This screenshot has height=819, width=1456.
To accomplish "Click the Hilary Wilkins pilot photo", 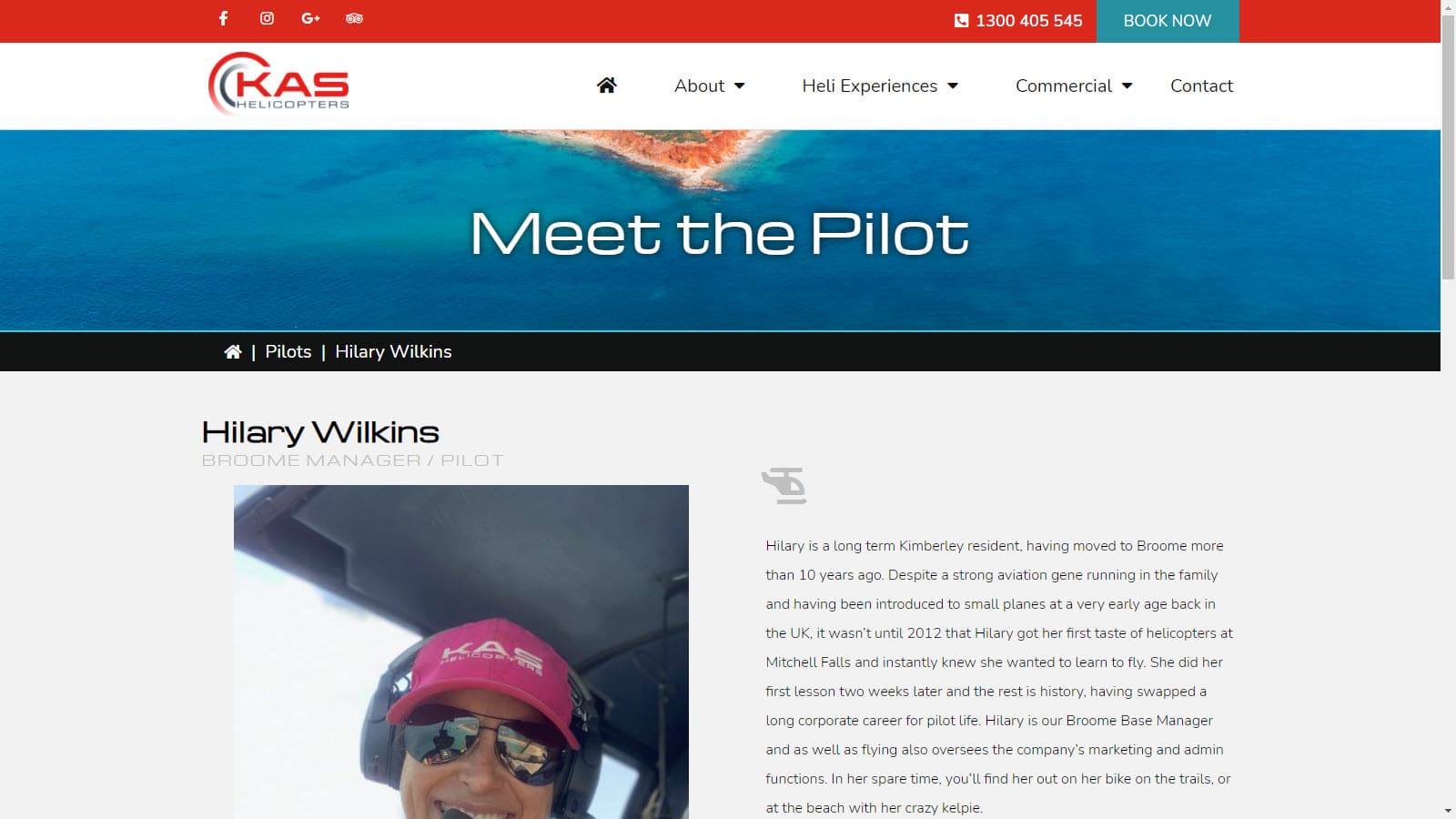I will 461,652.
